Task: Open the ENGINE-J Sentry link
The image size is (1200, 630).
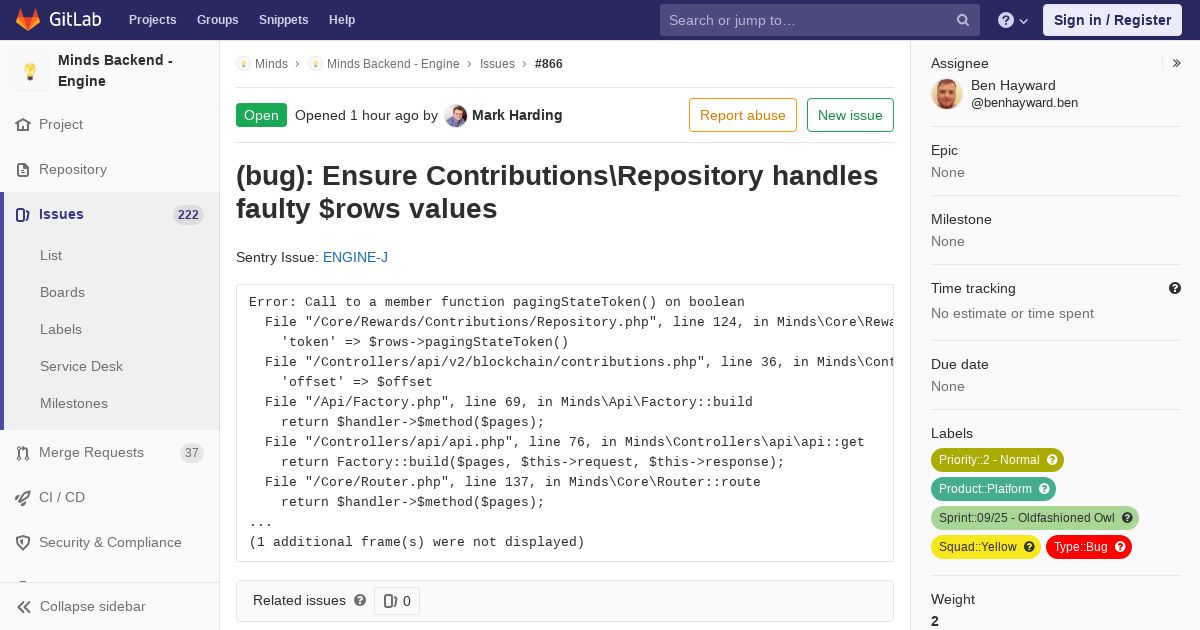Action: (x=355, y=257)
